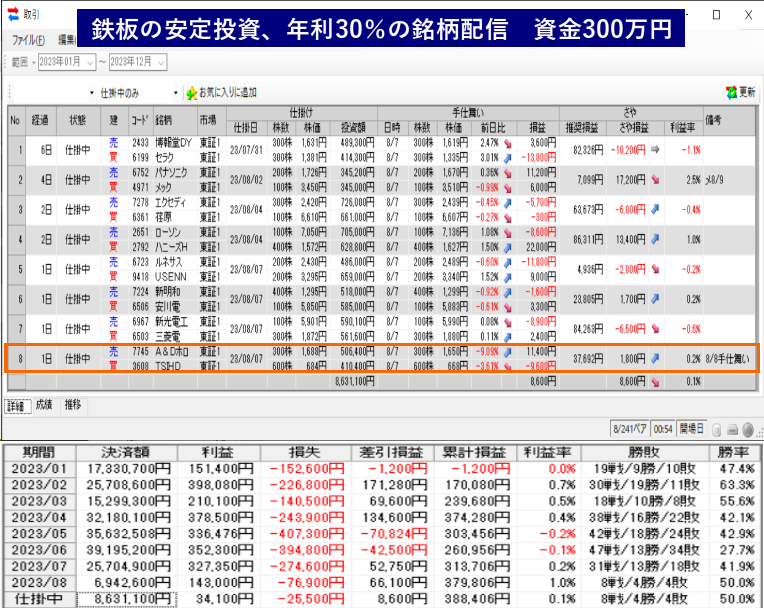Click the red arrow in totals row

coord(655,381)
